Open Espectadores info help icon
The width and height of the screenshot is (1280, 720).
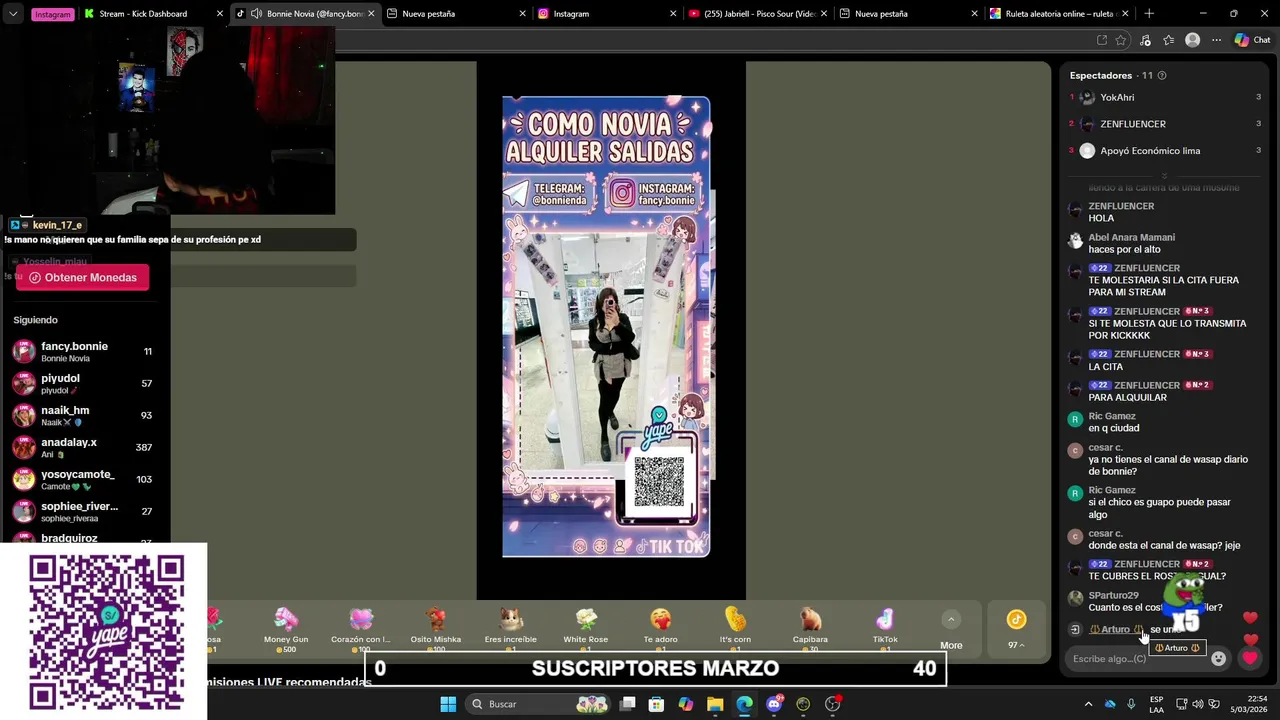(1161, 75)
